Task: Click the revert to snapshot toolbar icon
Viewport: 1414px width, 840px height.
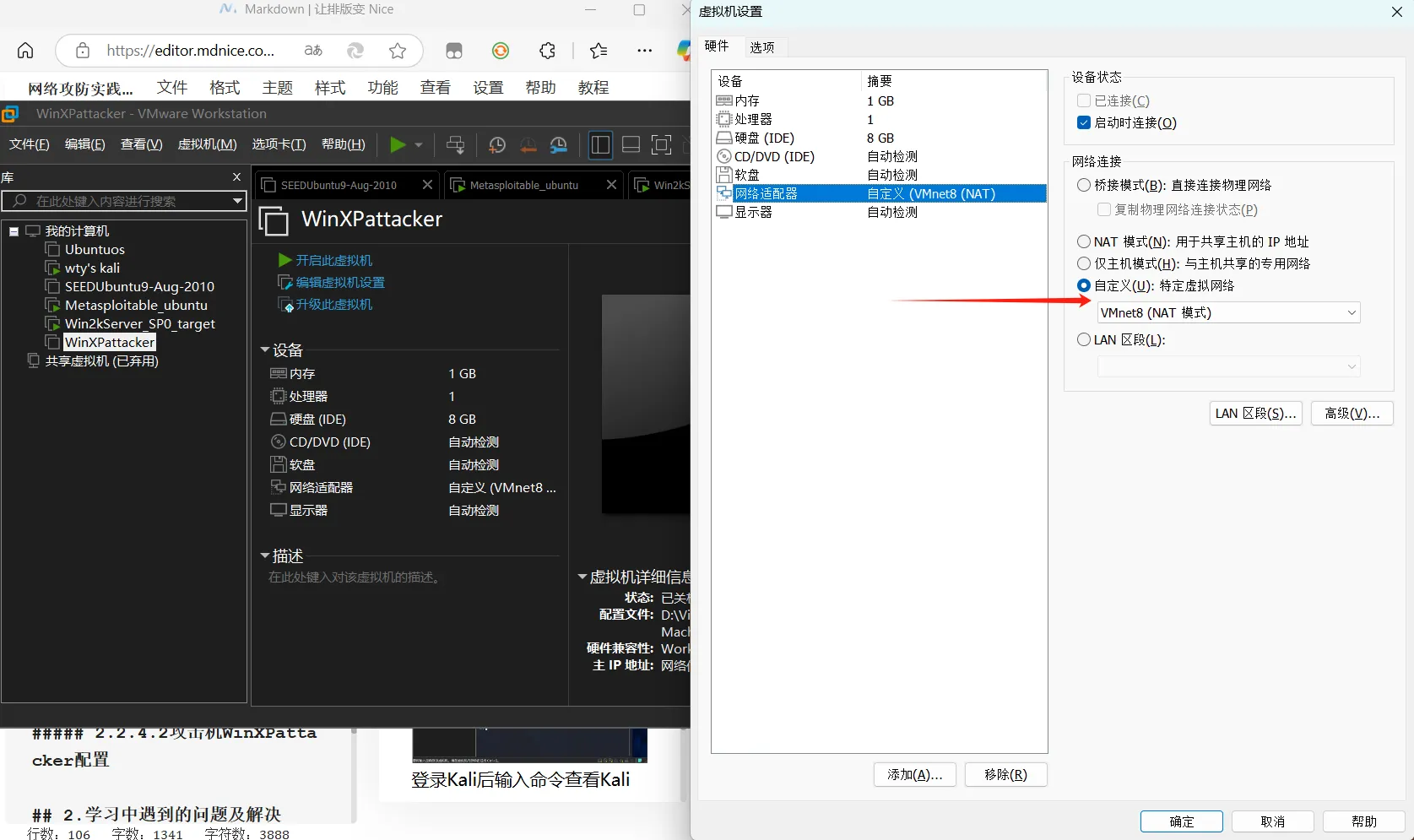Action: tap(528, 144)
